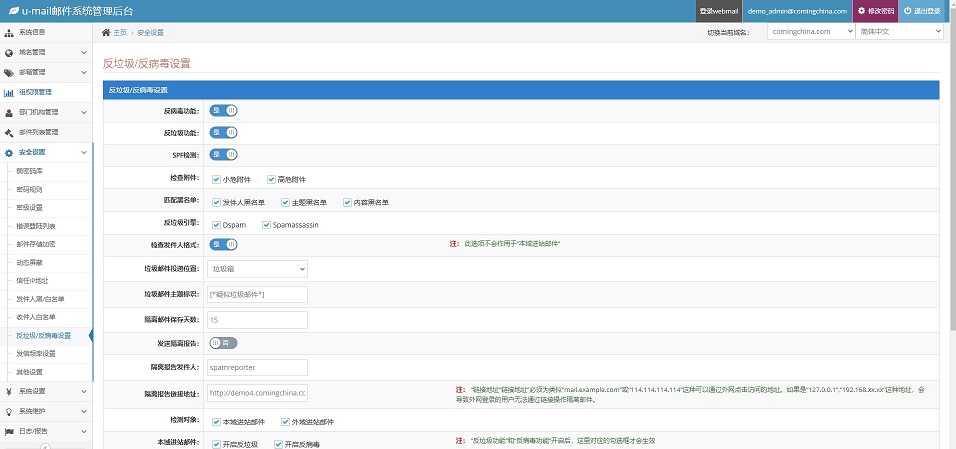Expand the 邮箱管理 chevron
956x449 pixels.
coord(84,73)
